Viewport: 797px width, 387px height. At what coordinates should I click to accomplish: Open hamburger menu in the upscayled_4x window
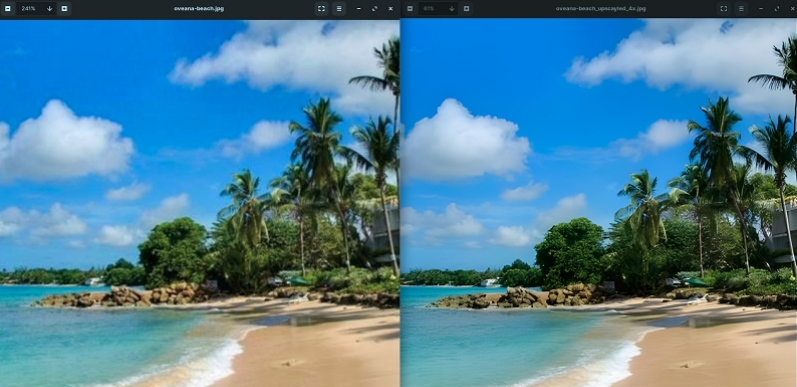click(x=741, y=9)
